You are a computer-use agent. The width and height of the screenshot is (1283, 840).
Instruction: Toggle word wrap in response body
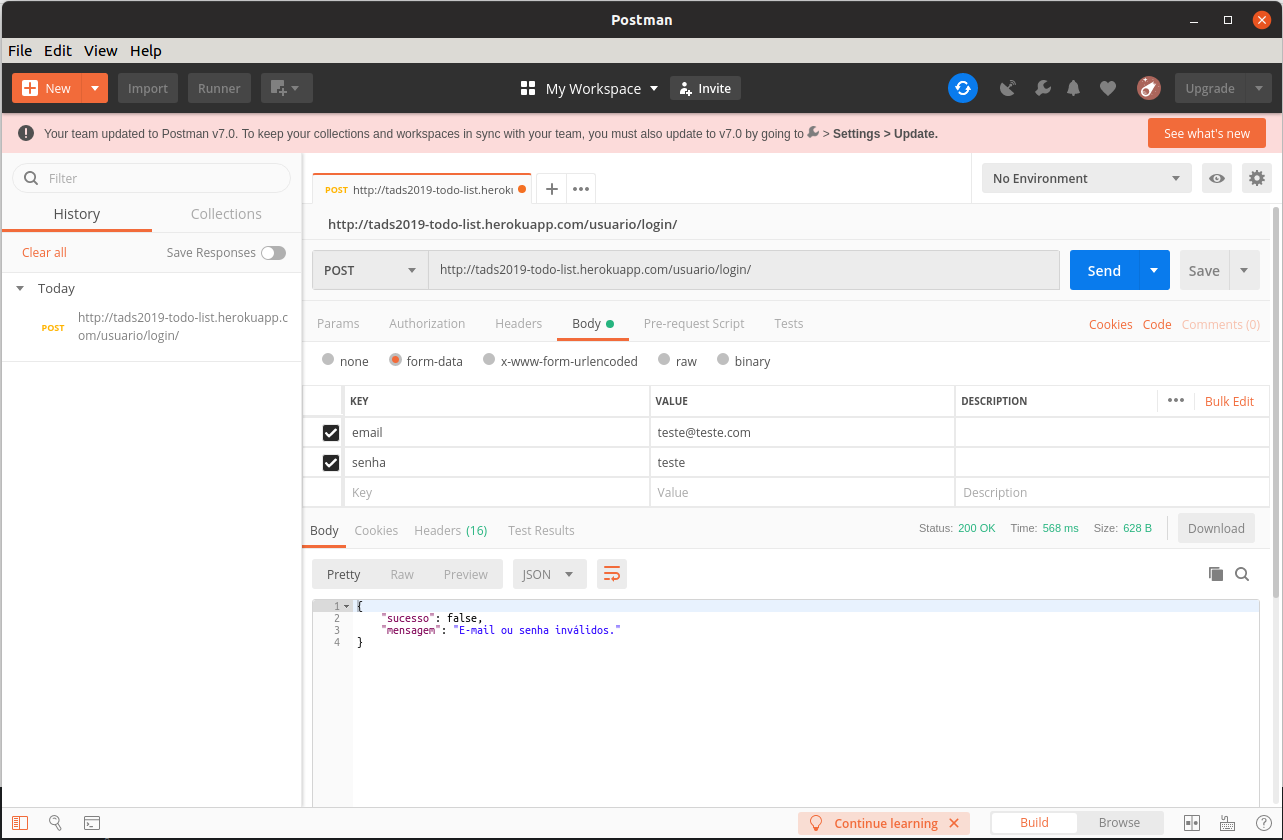[612, 574]
